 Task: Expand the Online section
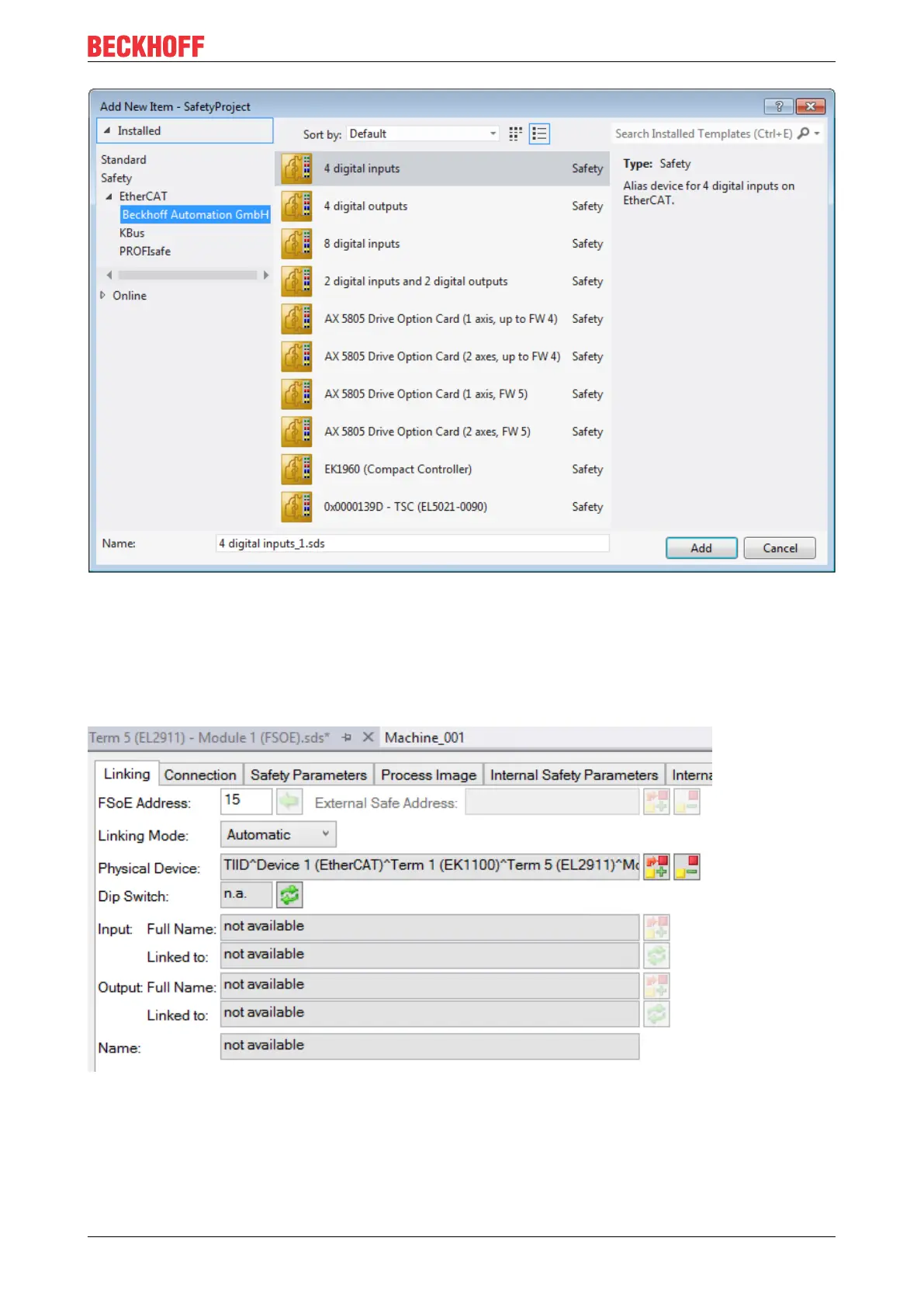tap(102, 296)
